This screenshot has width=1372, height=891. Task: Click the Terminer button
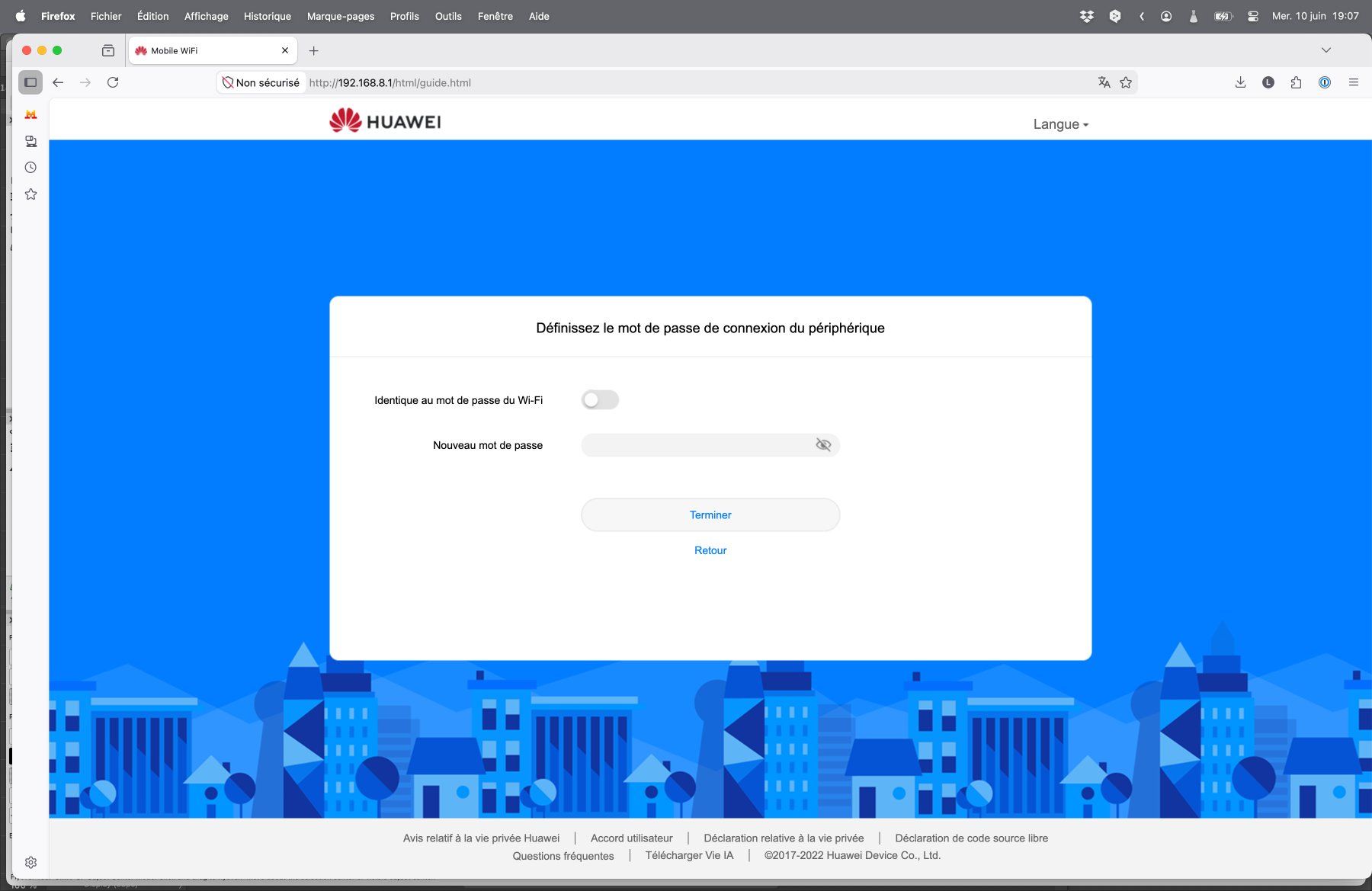click(710, 515)
